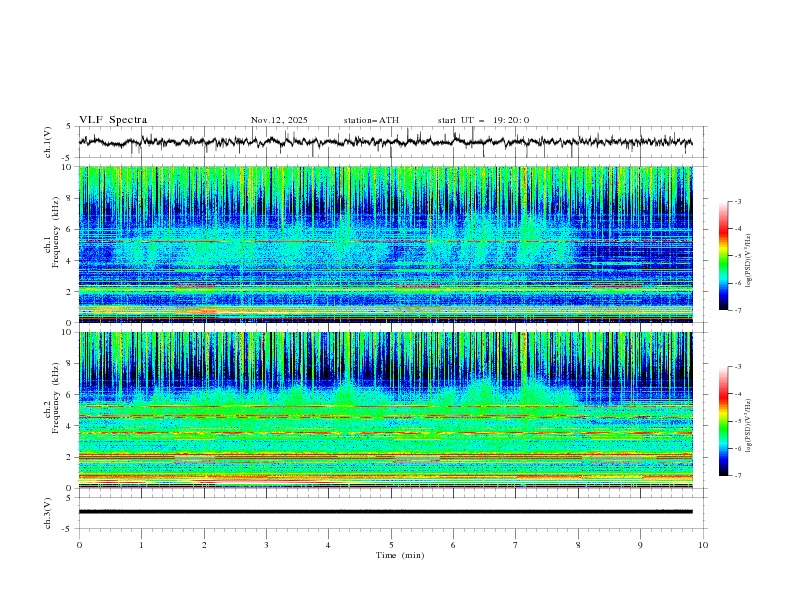The image size is (792, 612).
Task: Select the ch.3 black voltage trace
Action: click(x=386, y=512)
